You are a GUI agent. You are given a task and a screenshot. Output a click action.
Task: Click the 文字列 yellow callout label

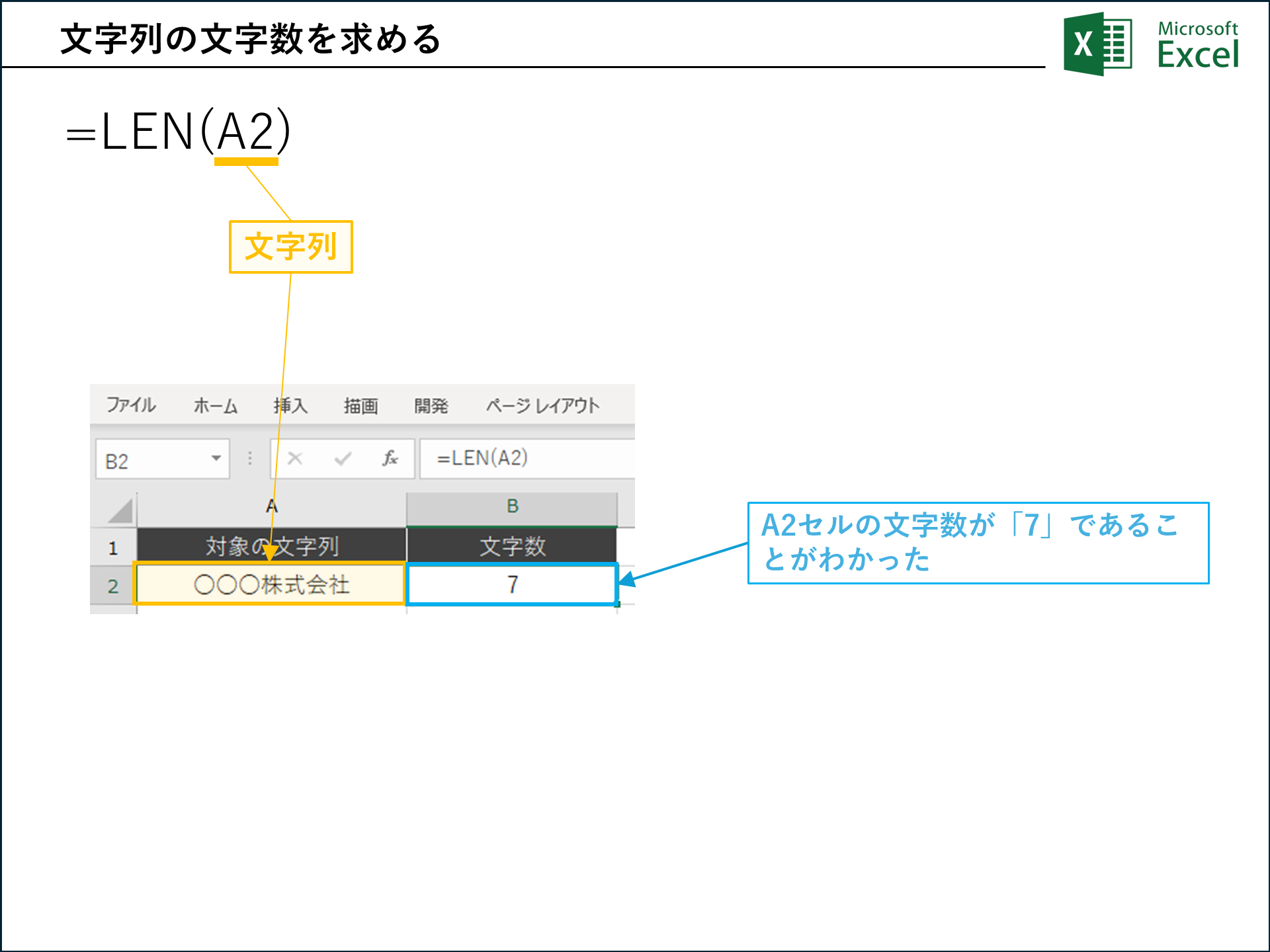click(291, 247)
